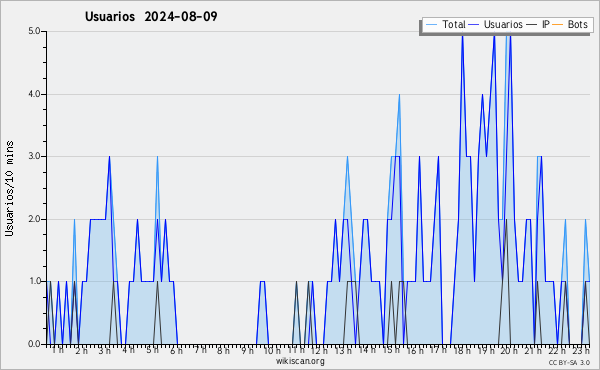Click the y-axis label "Usuarios/10 mins"
The width and height of the screenshot is (600, 370).
click(x=9, y=188)
